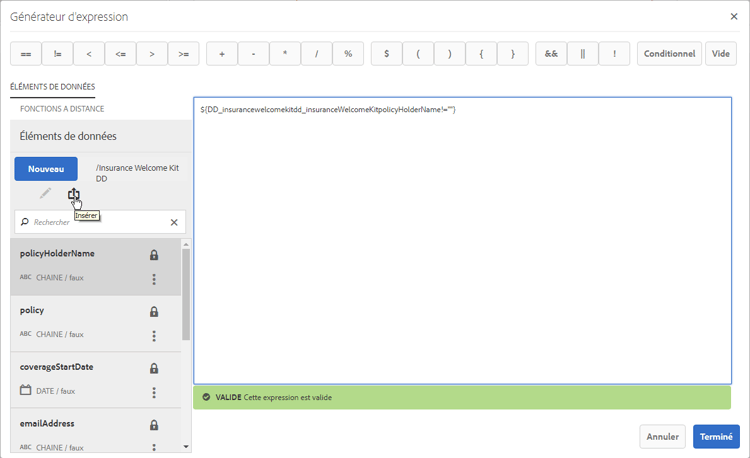Click the lock icon for emailAddress

click(x=154, y=425)
